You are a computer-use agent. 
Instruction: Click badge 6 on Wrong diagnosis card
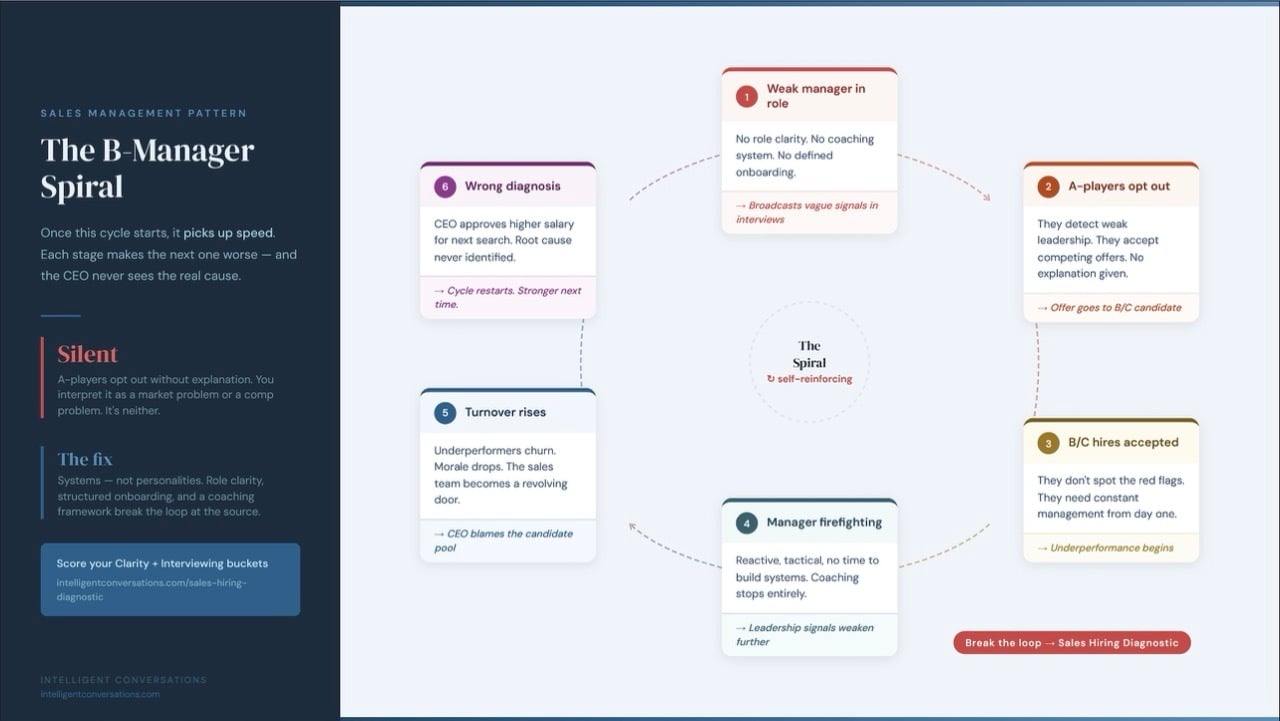point(444,186)
